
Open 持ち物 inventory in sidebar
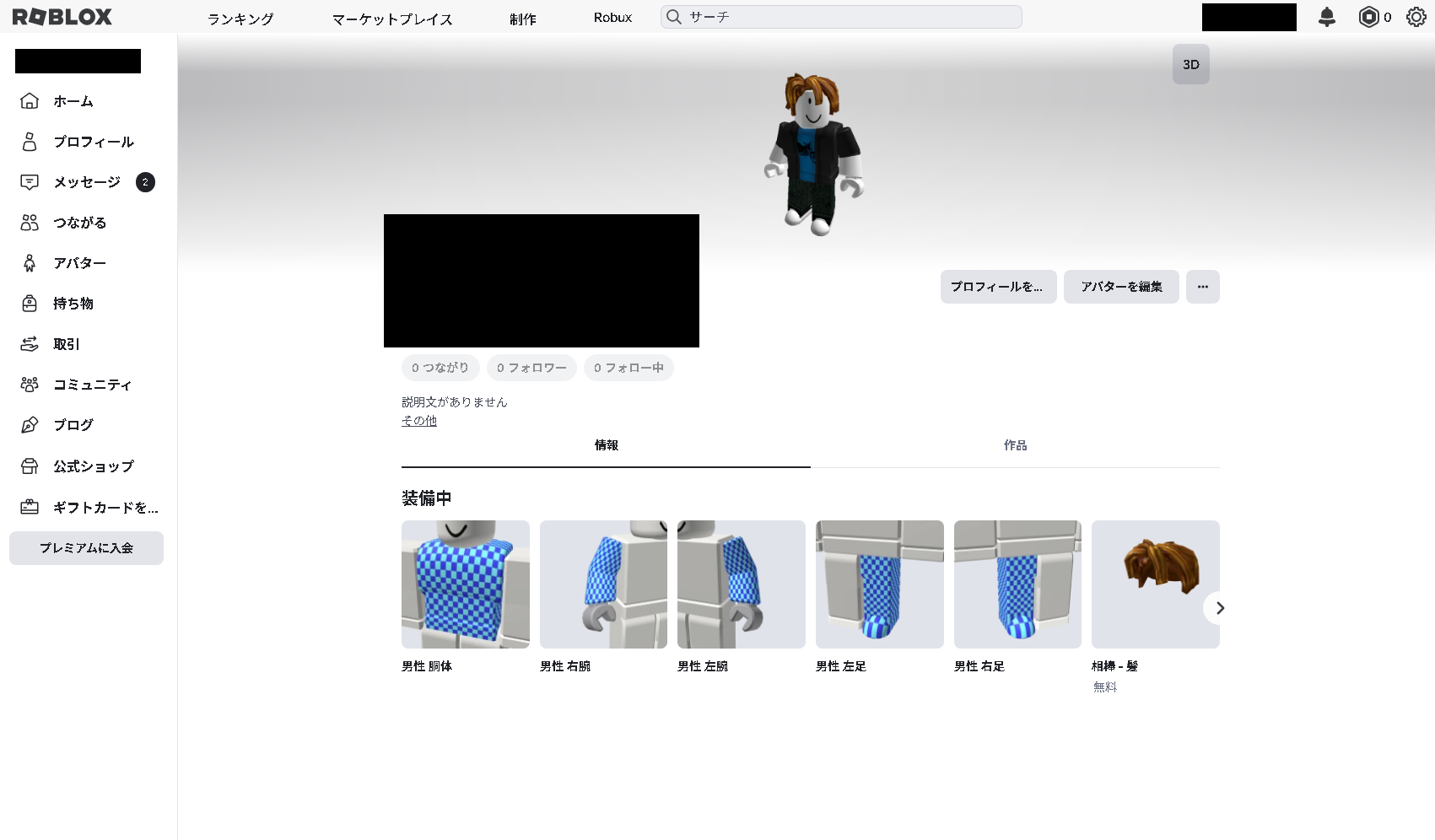[73, 304]
